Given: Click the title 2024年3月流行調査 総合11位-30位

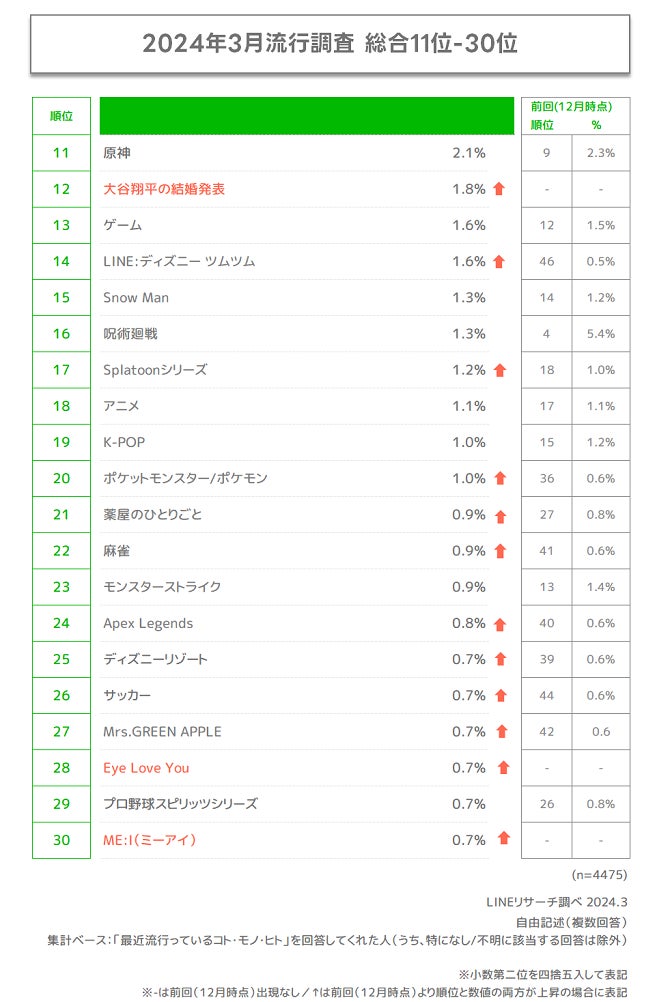Looking at the screenshot, I should pyautogui.click(x=330, y=43).
